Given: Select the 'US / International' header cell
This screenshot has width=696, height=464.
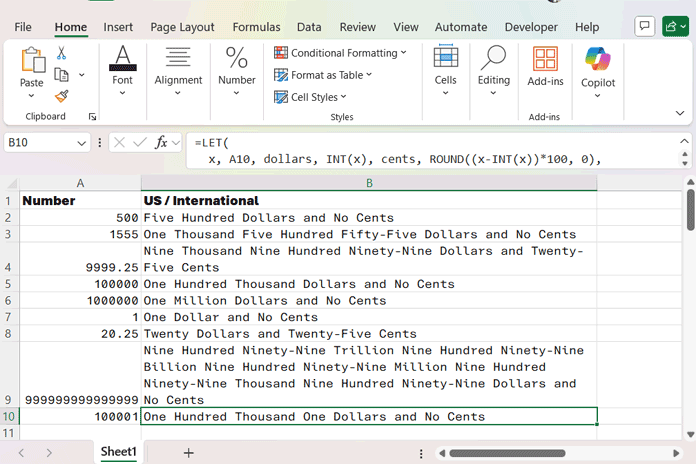Looking at the screenshot, I should [369, 201].
